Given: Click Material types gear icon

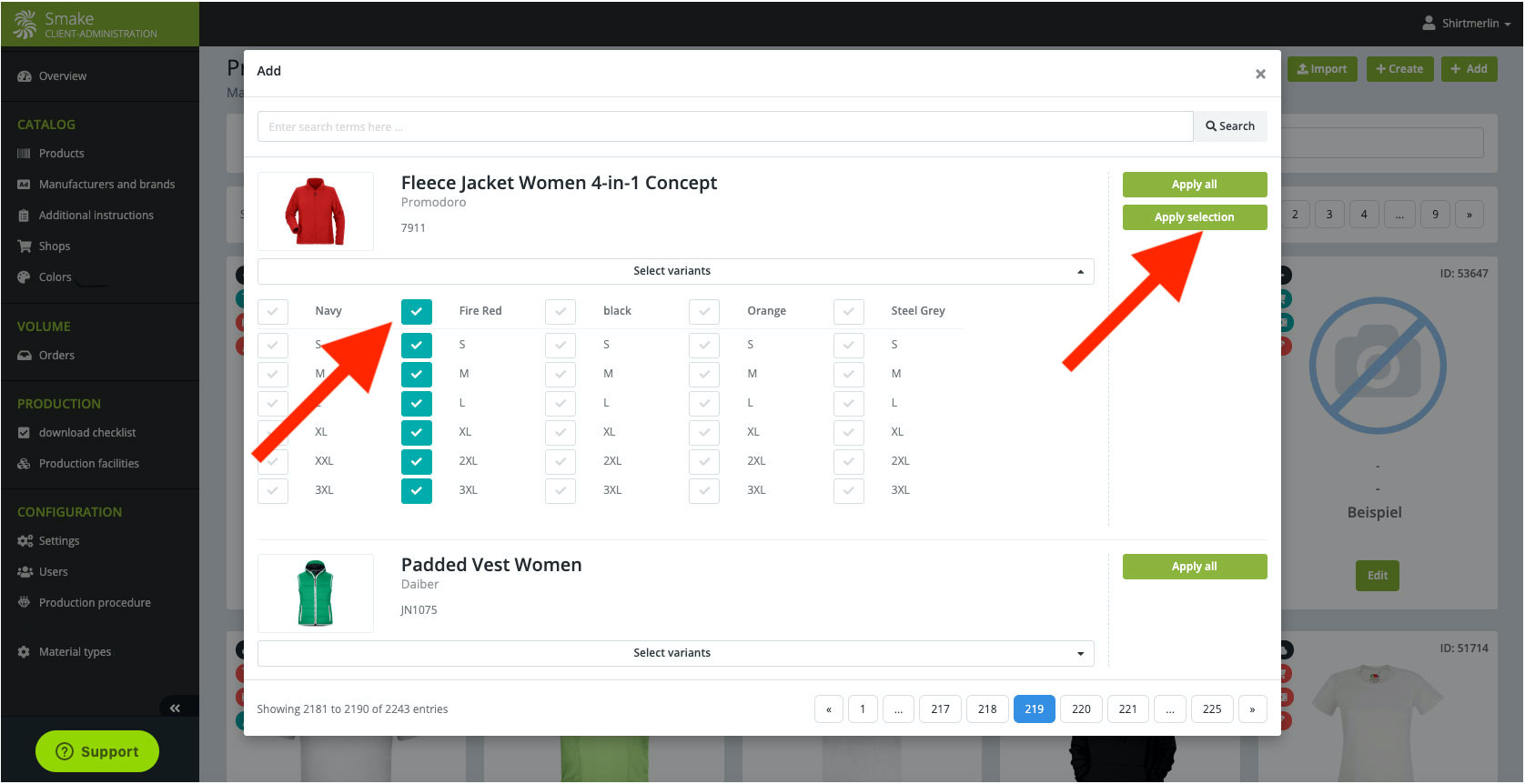Looking at the screenshot, I should tap(25, 652).
